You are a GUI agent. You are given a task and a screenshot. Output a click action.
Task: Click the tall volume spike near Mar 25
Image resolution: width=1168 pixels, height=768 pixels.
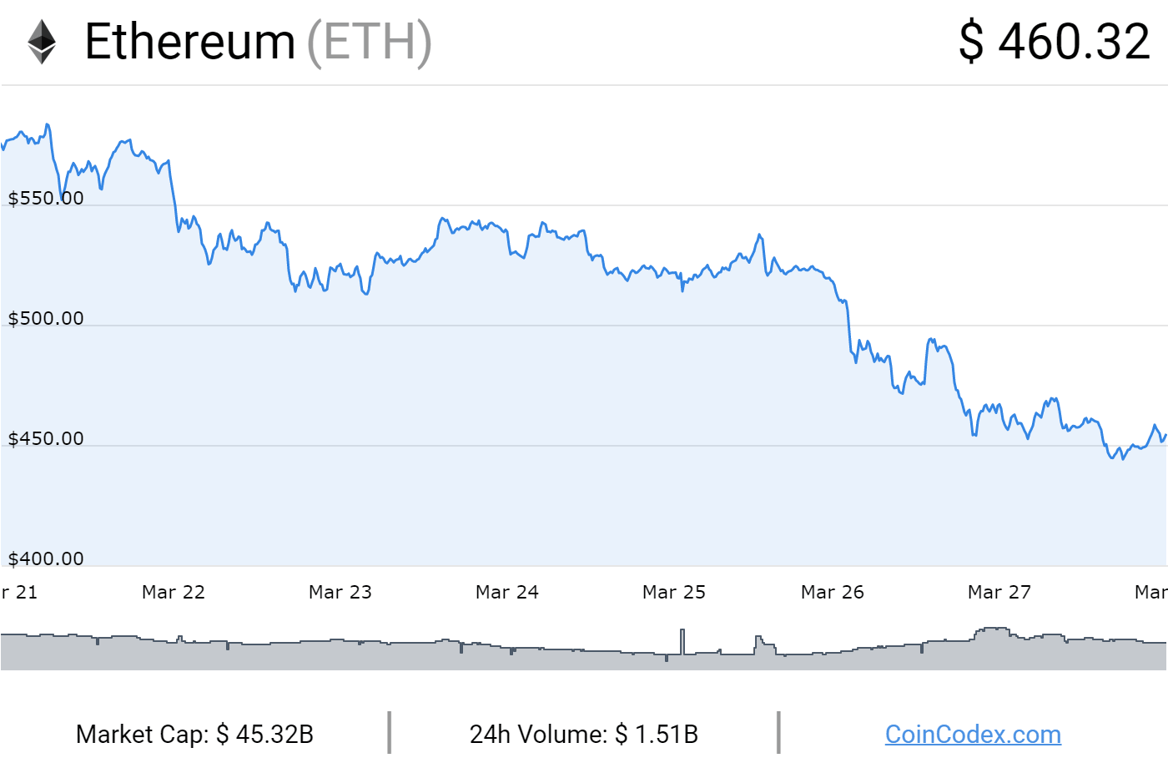pyautogui.click(x=683, y=640)
